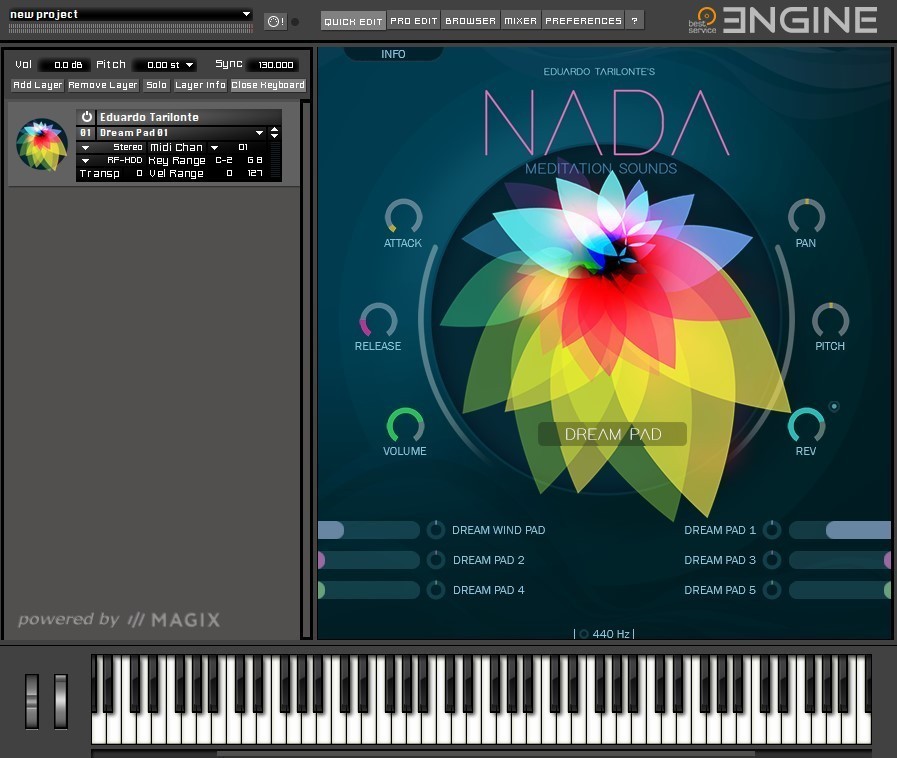Click the panic button with exclamation mark
Viewport: 897px width, 758px height.
(x=275, y=21)
